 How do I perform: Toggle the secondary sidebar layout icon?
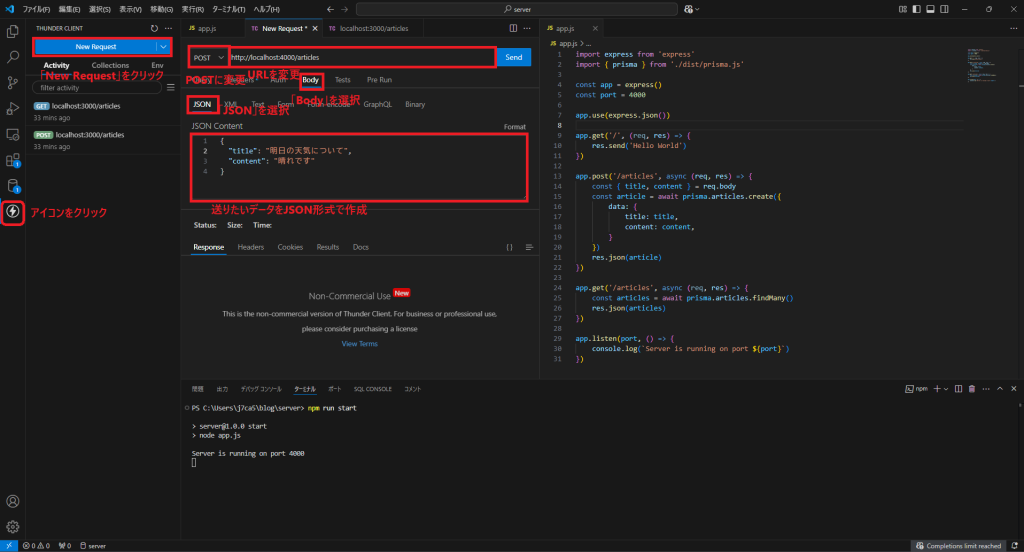[945, 9]
